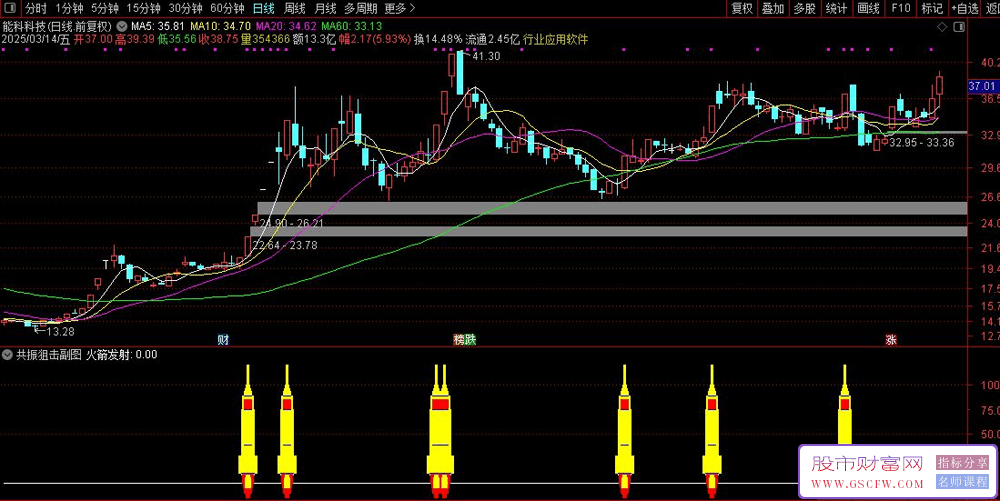Switch to the 周线 weekly tab
This screenshot has width=1000, height=501.
(x=295, y=8)
